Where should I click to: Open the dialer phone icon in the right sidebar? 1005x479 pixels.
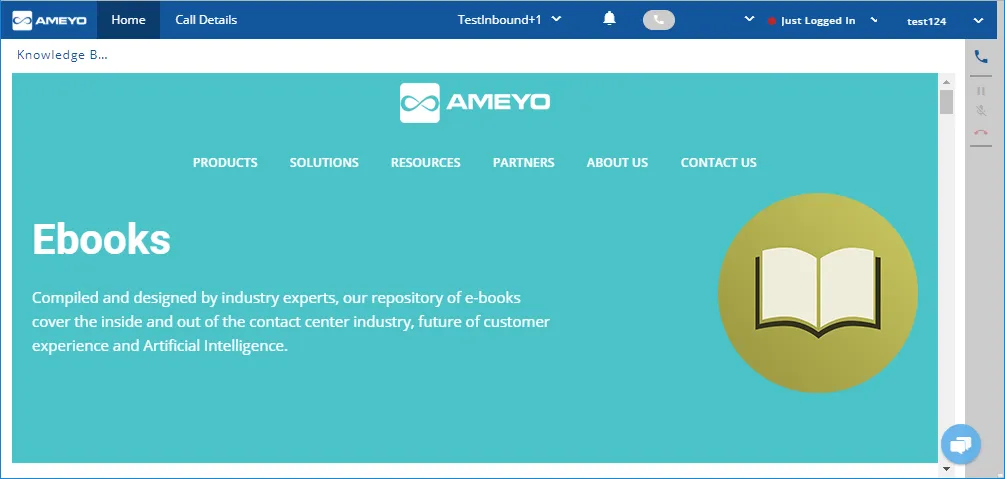[981, 56]
